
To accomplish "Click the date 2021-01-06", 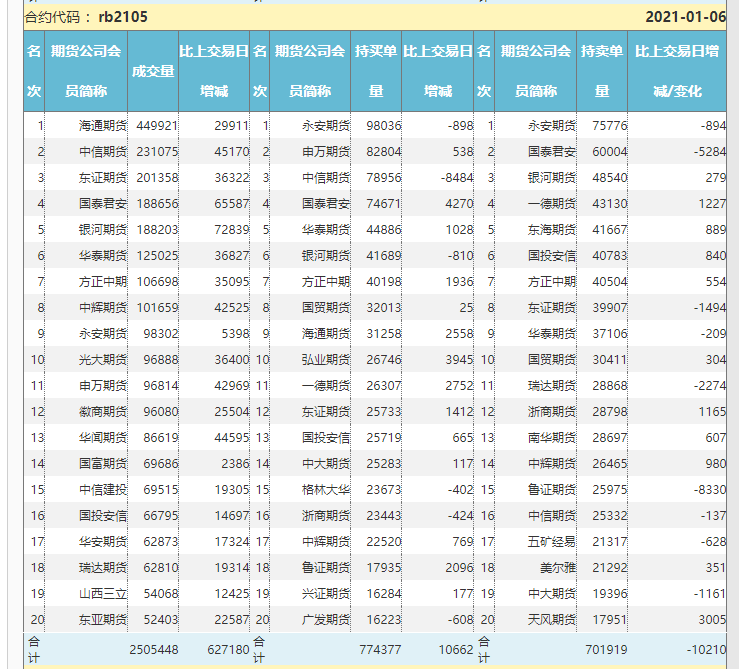I will [685, 17].
